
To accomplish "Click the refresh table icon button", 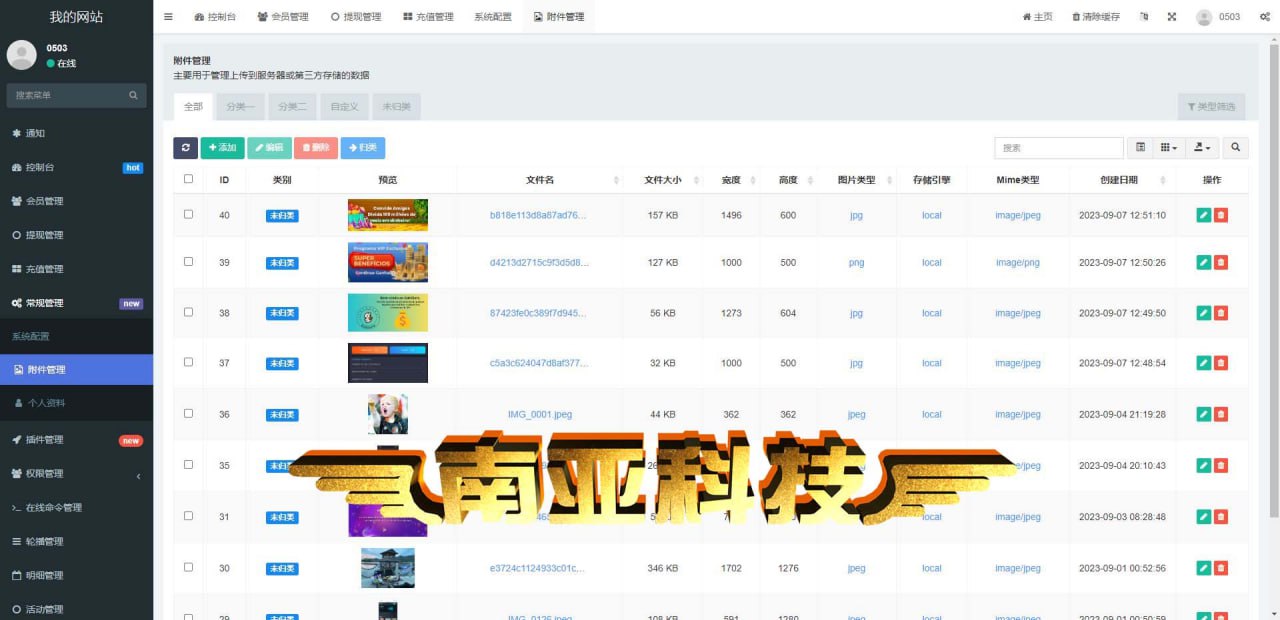I will pos(185,148).
